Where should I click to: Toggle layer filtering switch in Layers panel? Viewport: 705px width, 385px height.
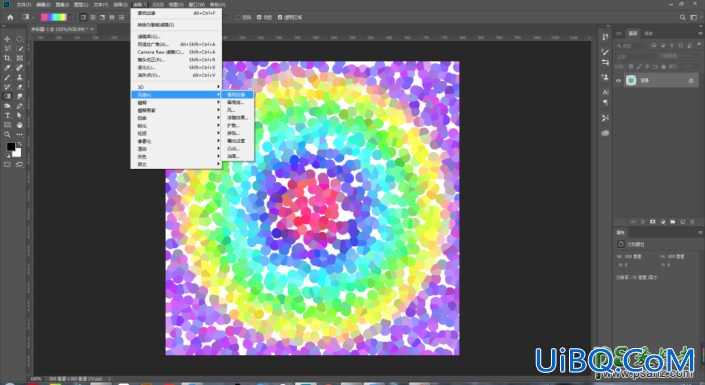point(699,44)
